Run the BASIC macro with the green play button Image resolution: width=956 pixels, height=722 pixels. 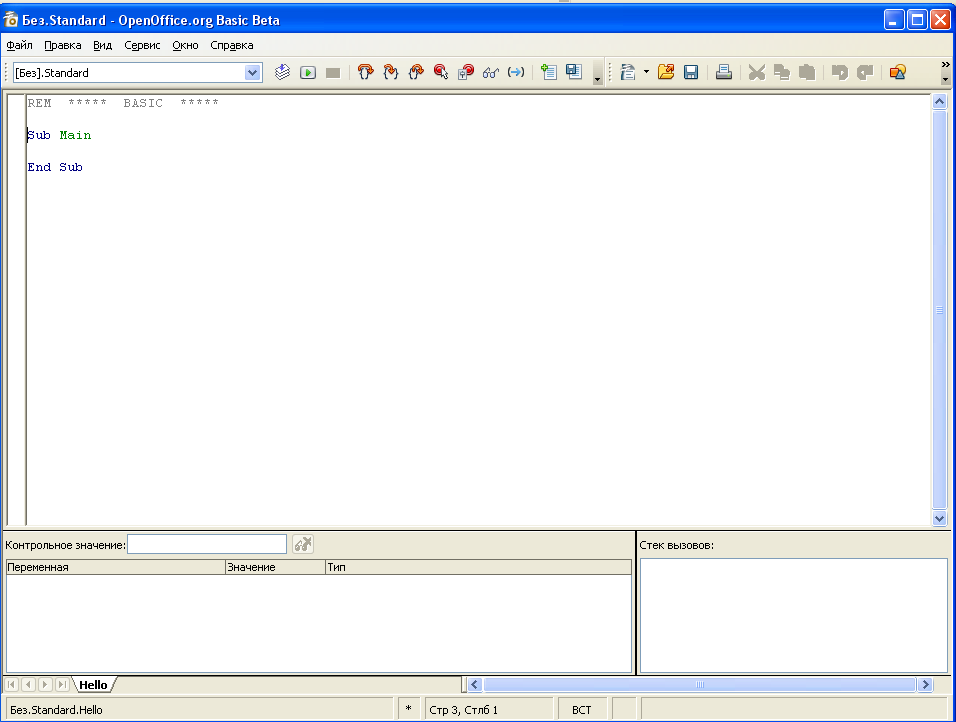(308, 73)
